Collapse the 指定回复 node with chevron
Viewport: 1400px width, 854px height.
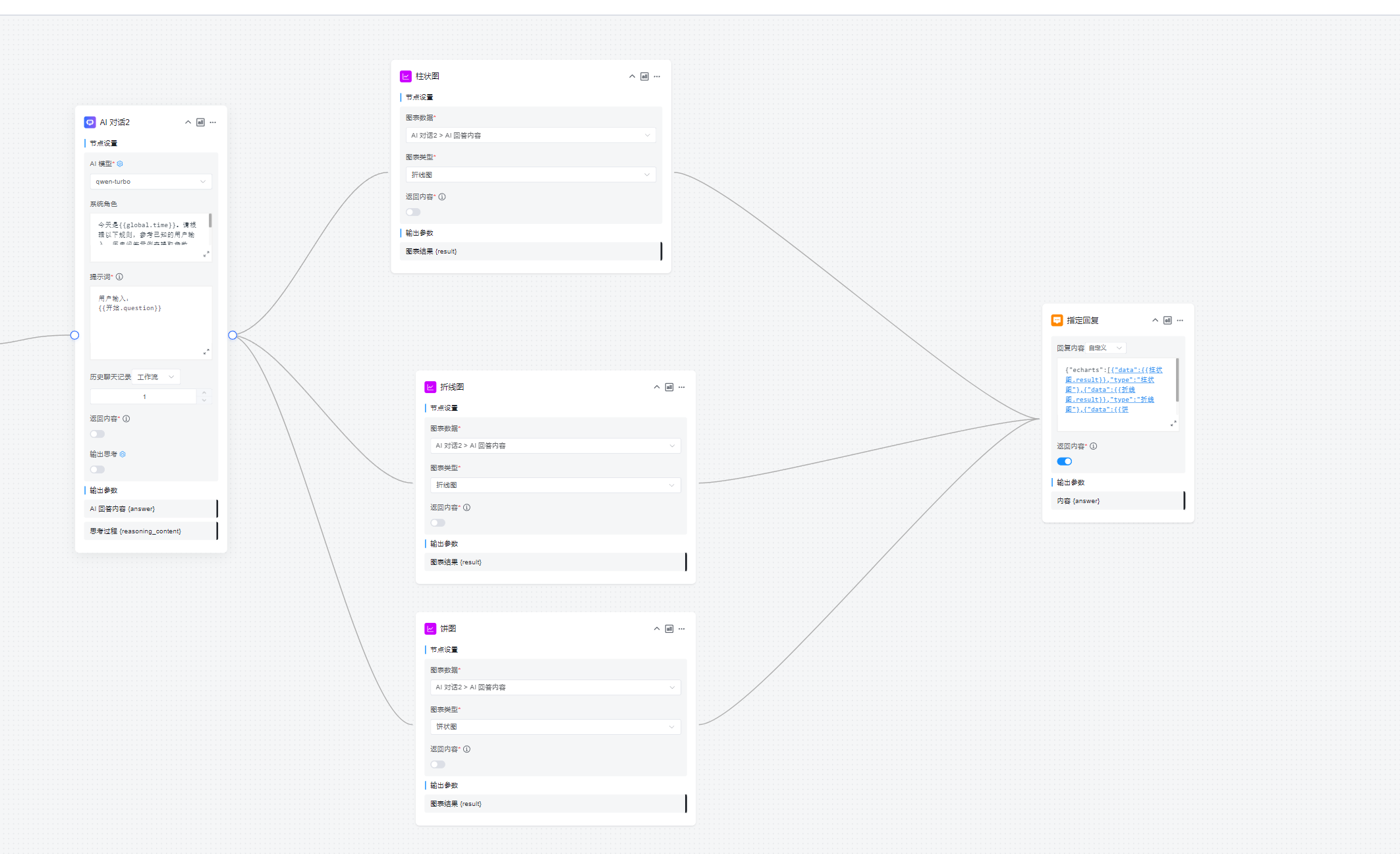(x=1155, y=321)
